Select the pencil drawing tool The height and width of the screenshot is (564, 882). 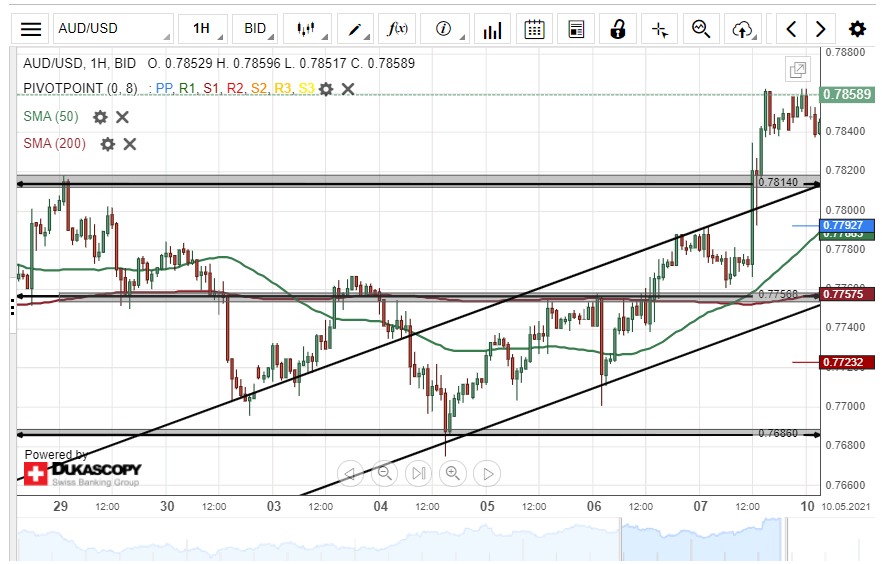click(355, 29)
